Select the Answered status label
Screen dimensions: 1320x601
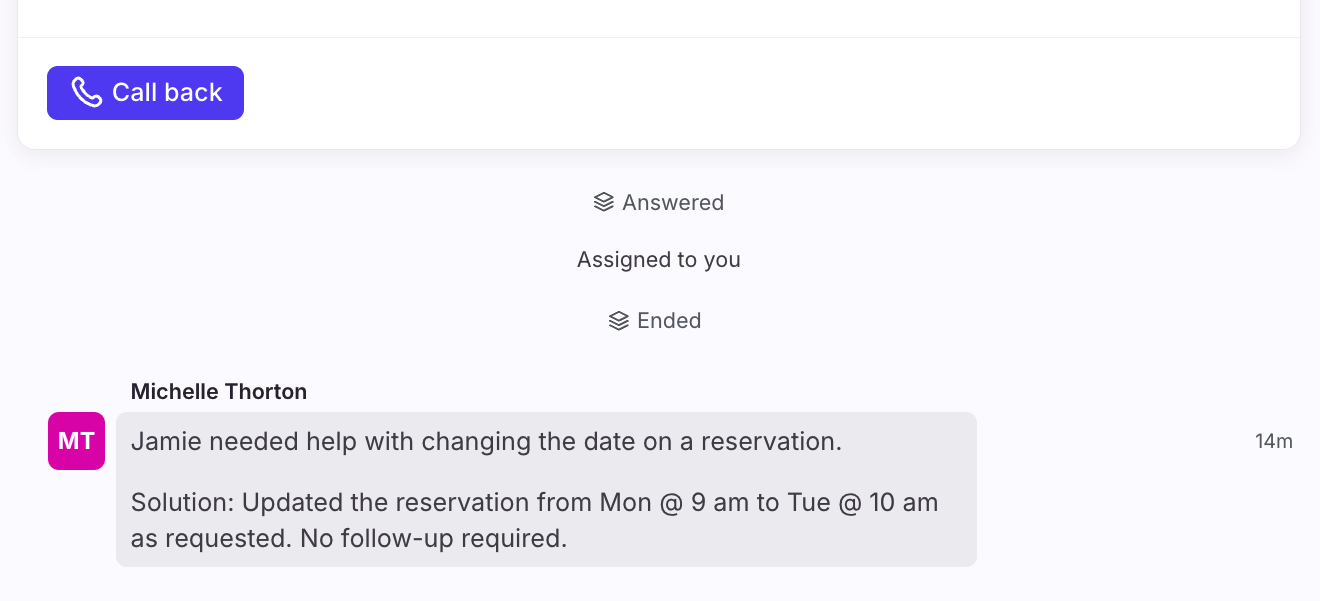click(672, 203)
